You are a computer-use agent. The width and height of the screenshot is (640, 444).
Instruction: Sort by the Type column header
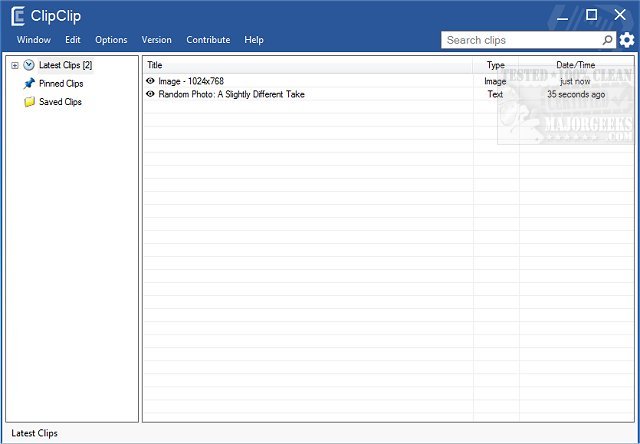pos(496,65)
